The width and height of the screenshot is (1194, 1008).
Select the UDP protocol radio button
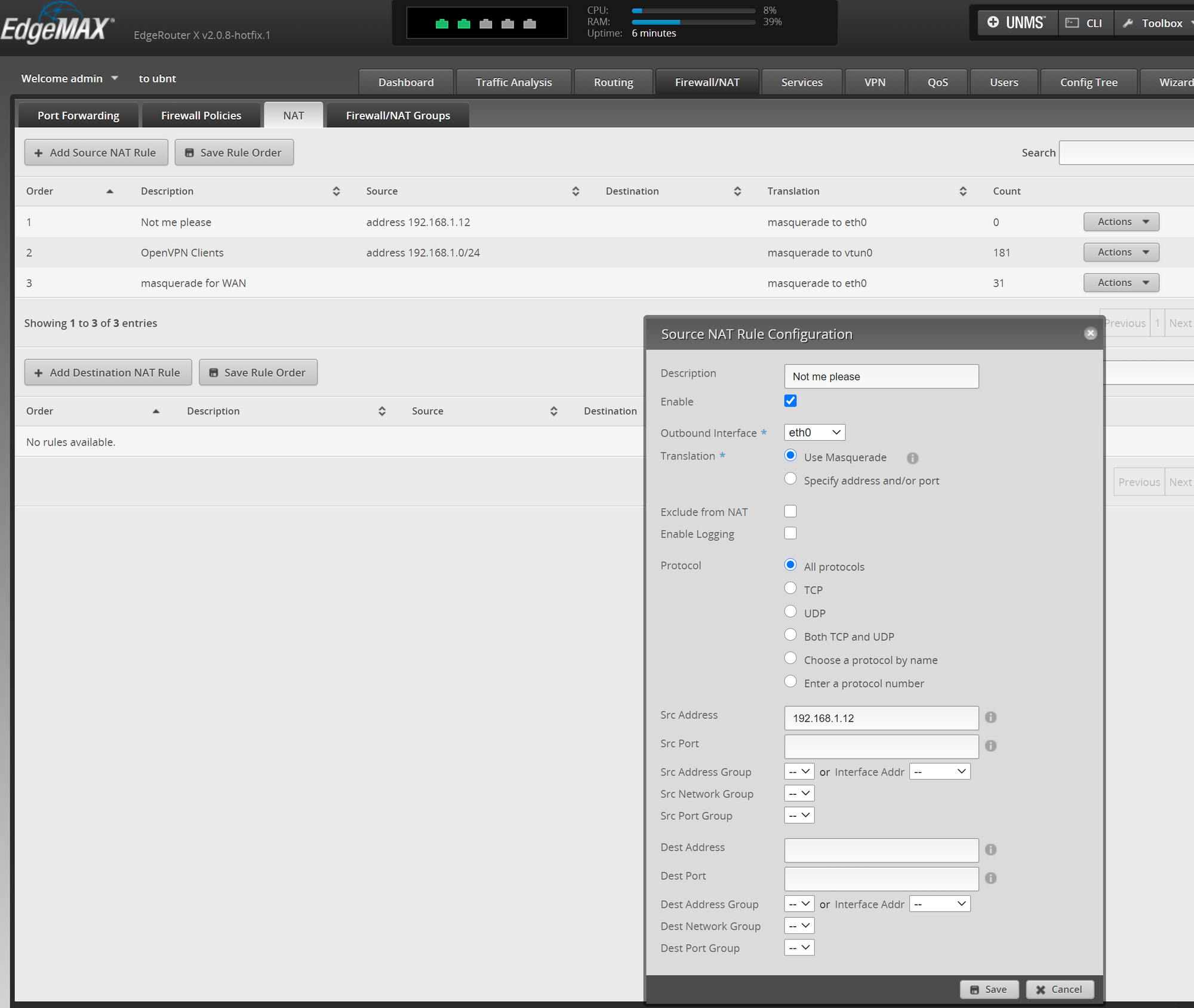[791, 612]
